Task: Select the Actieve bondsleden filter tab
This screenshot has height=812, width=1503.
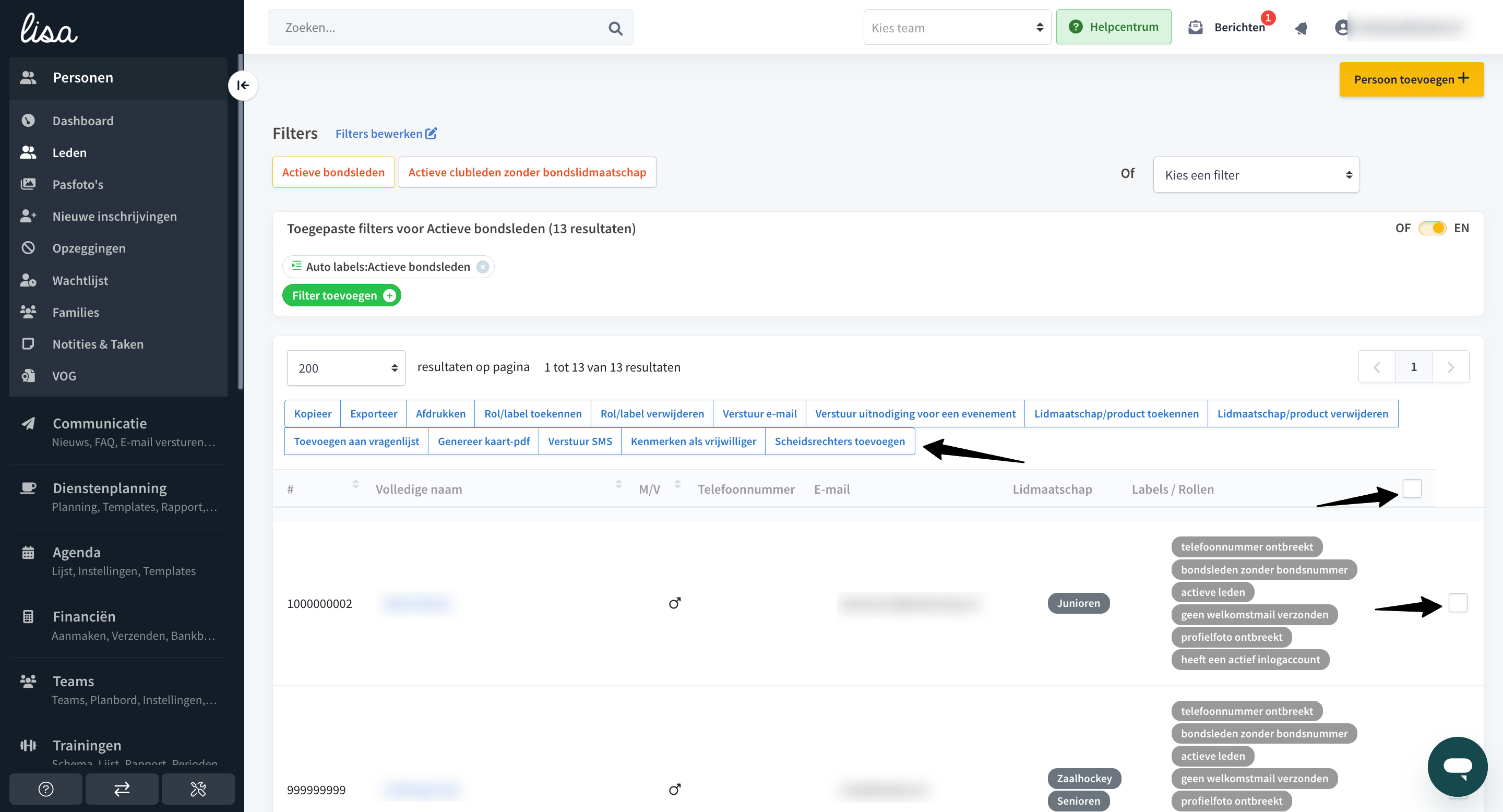Action: [x=333, y=172]
